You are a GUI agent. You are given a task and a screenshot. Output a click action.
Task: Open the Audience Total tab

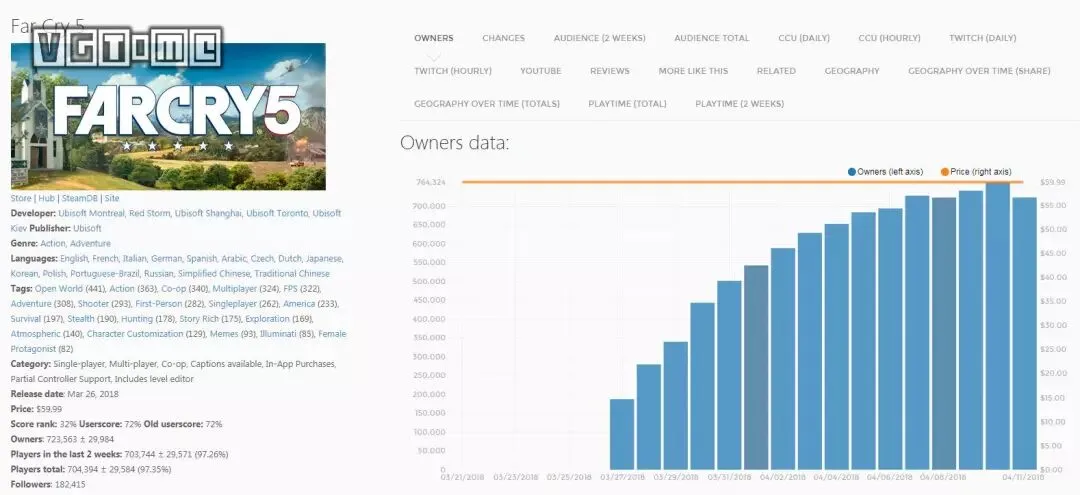[x=712, y=38]
